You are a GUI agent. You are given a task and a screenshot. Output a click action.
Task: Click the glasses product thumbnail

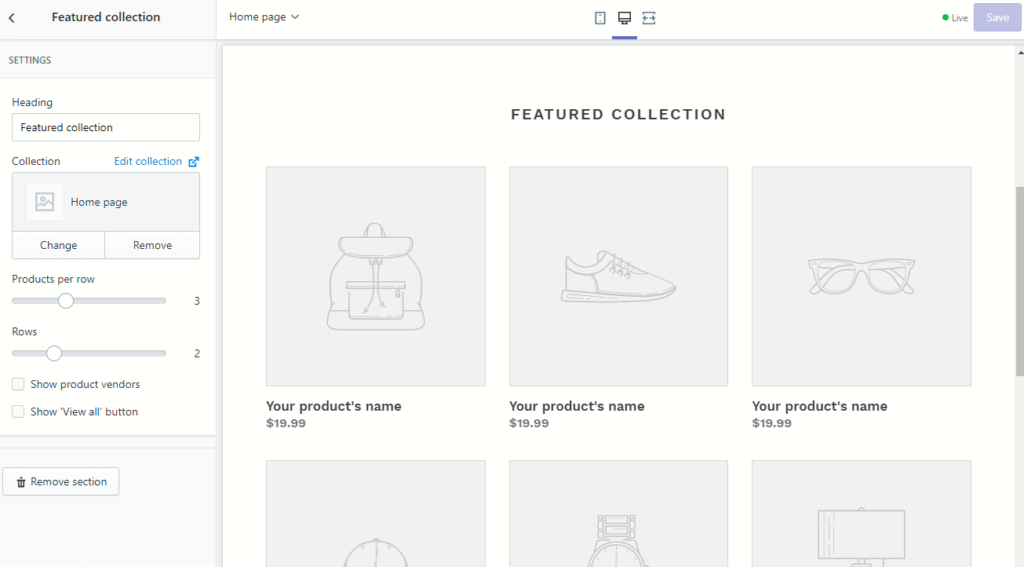pyautogui.click(x=861, y=276)
